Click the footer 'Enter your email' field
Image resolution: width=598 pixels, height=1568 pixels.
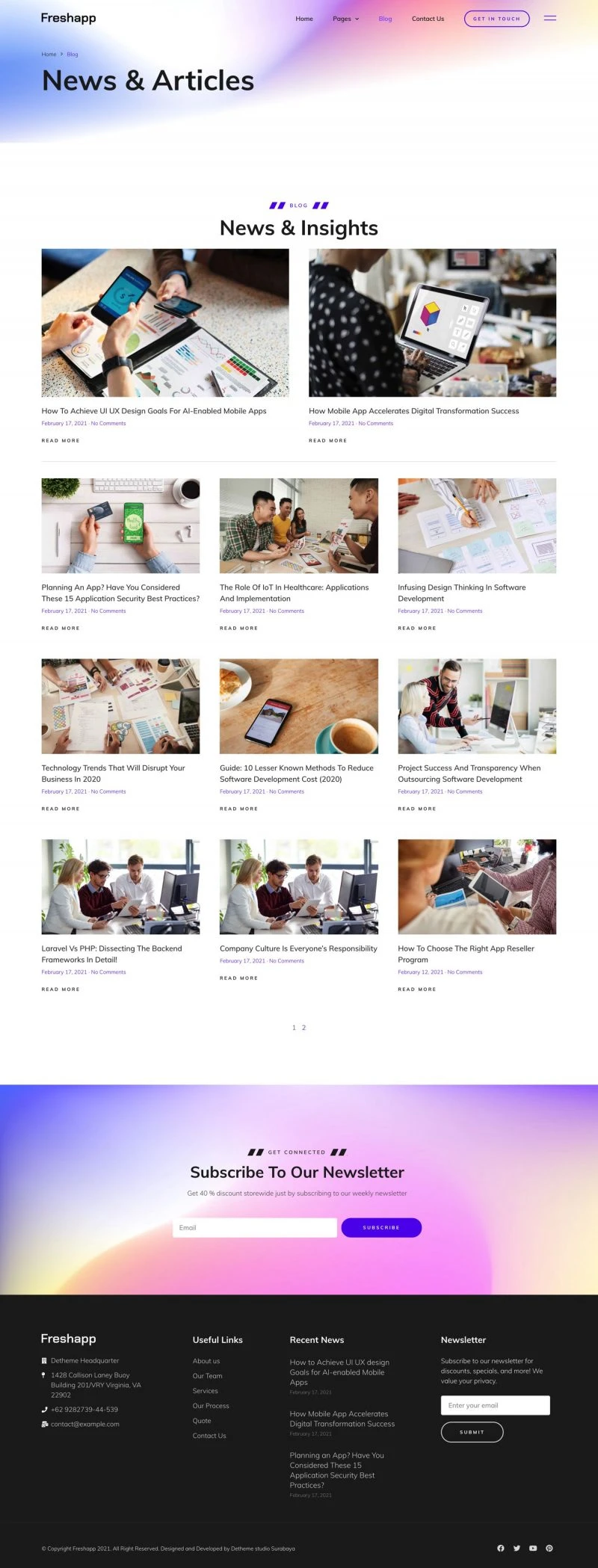(x=495, y=1405)
